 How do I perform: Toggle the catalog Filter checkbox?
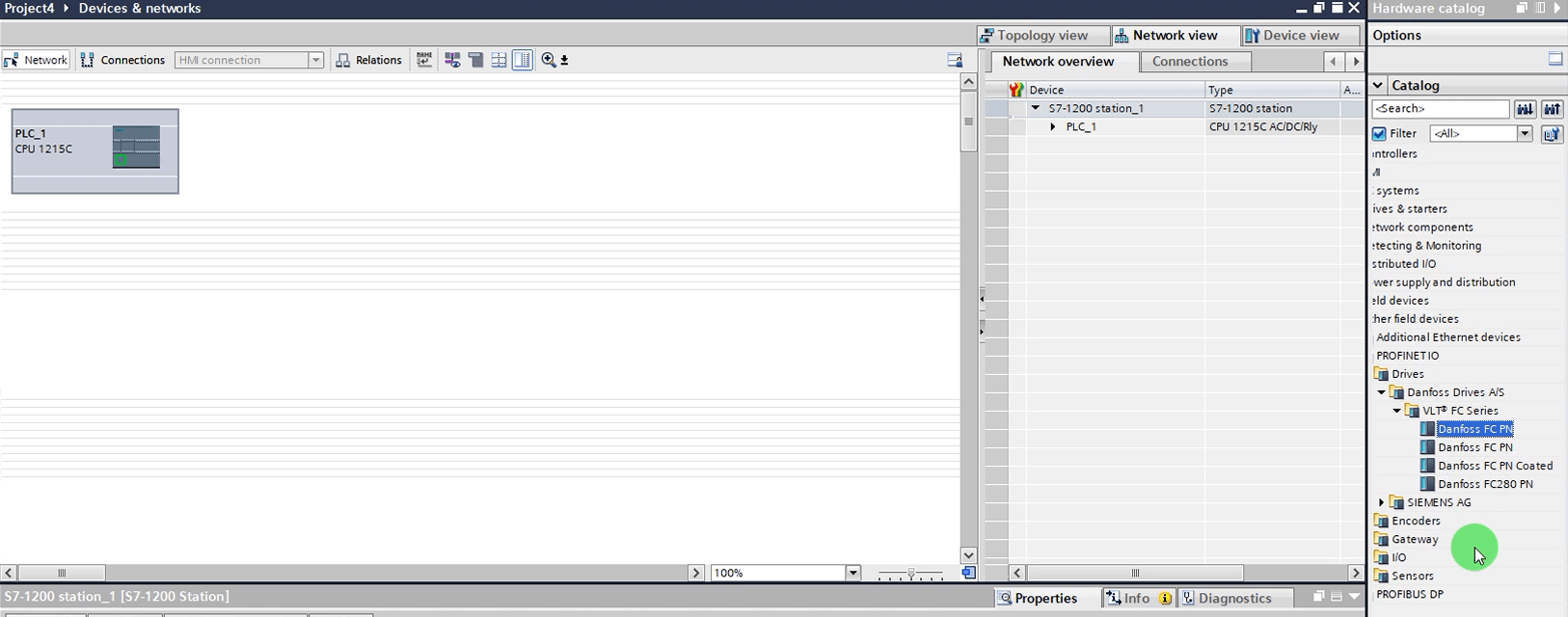click(1379, 134)
